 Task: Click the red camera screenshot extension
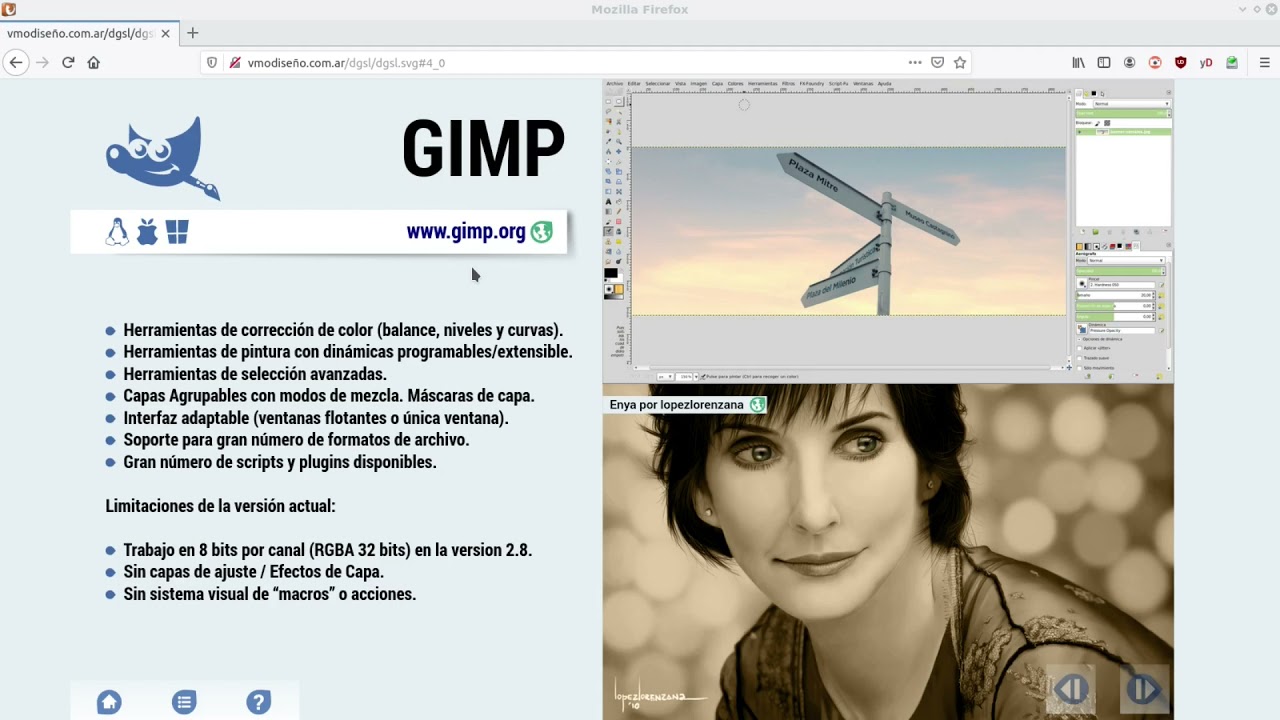coord(1155,62)
